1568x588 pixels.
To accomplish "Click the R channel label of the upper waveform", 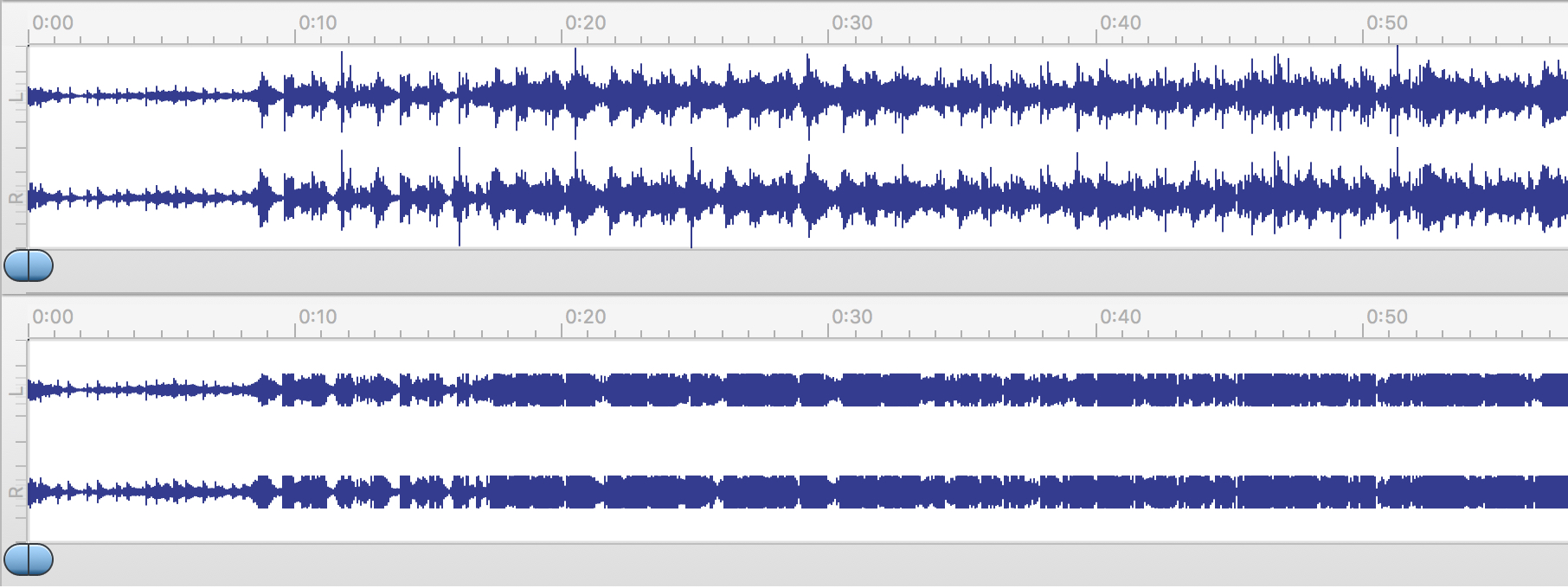I will click(x=14, y=198).
